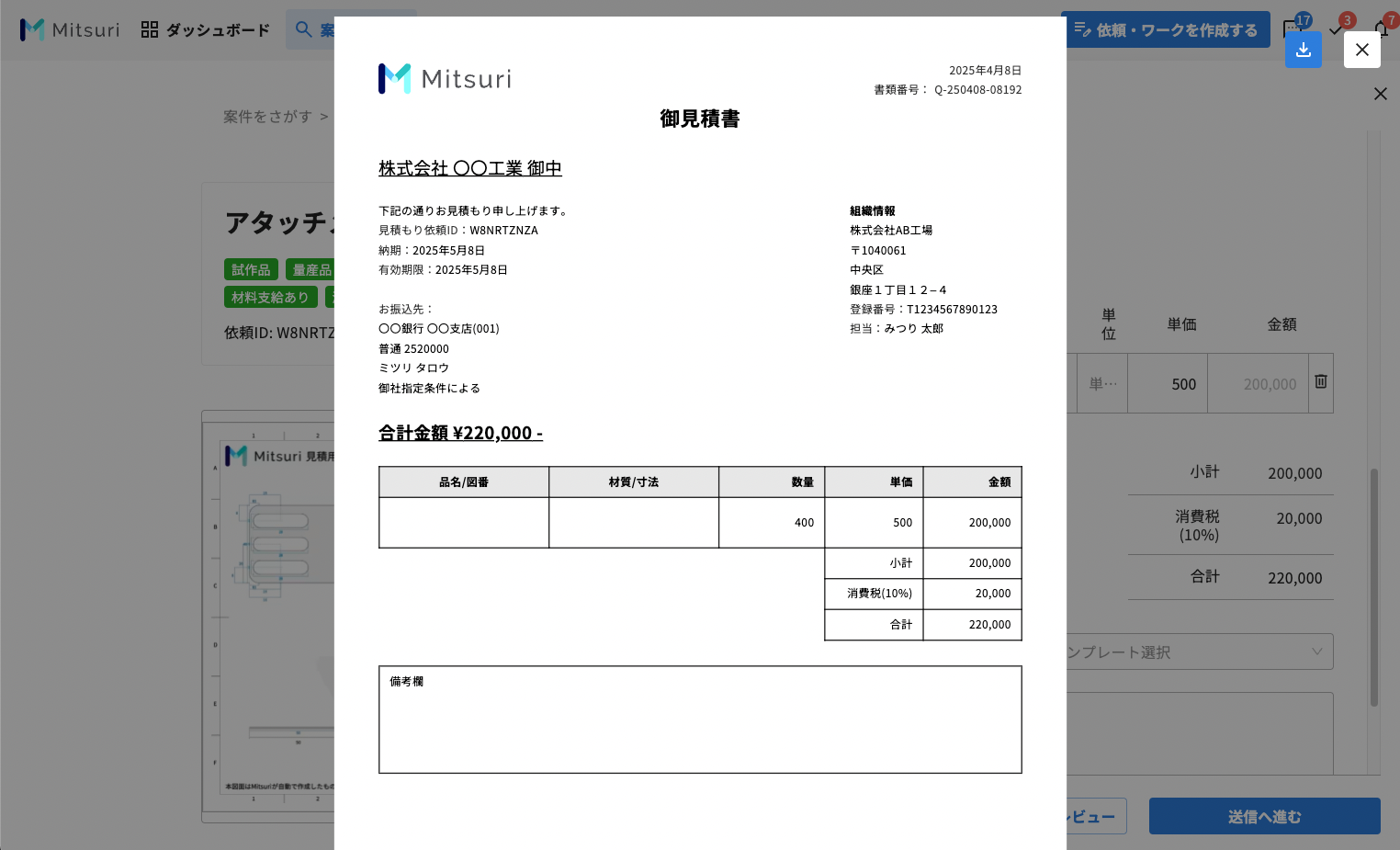This screenshot has height=850, width=1400.
Task: Download the quotation PDF
Action: [x=1303, y=50]
